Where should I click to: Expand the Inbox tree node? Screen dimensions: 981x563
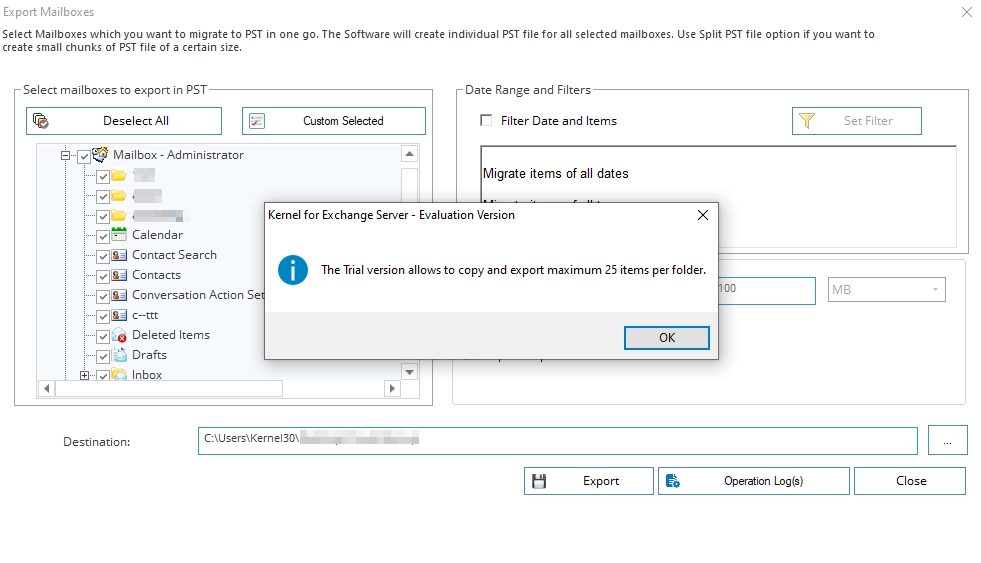pos(84,375)
